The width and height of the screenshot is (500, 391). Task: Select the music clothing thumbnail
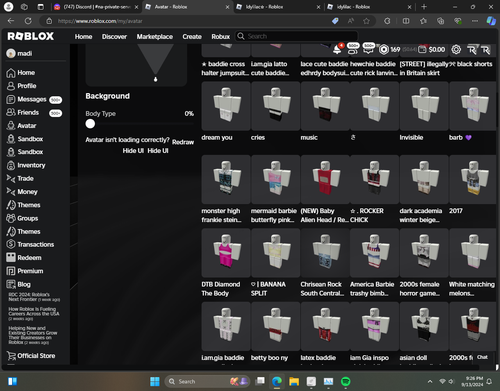(325, 106)
